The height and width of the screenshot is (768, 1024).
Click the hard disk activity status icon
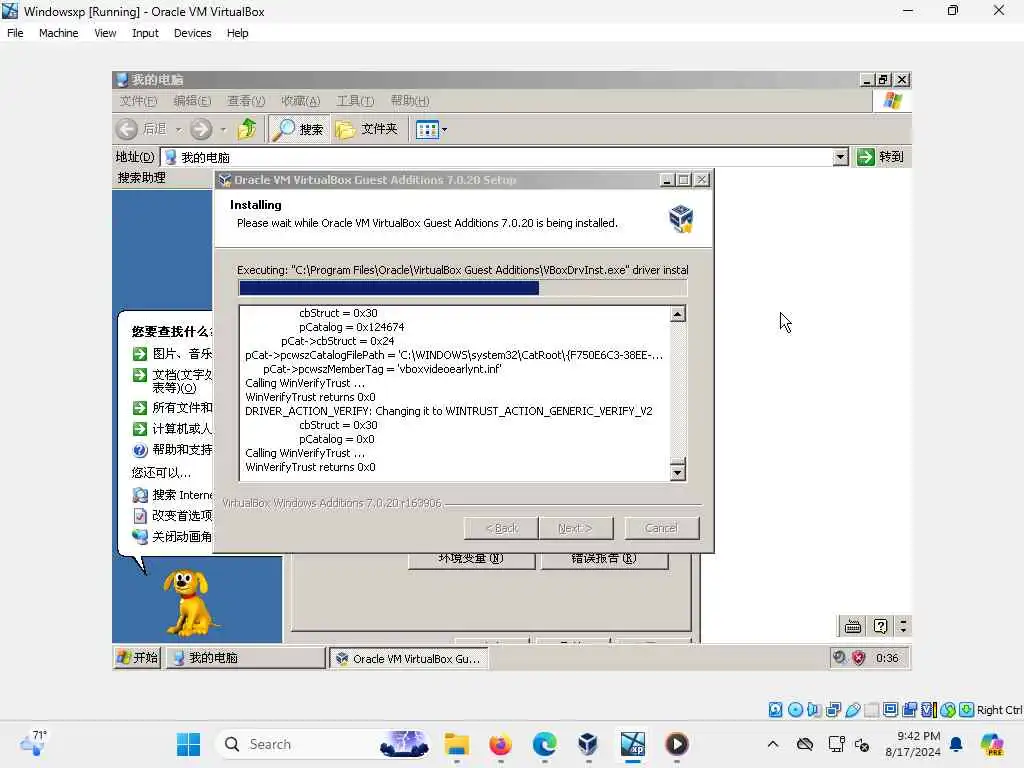[x=775, y=710]
